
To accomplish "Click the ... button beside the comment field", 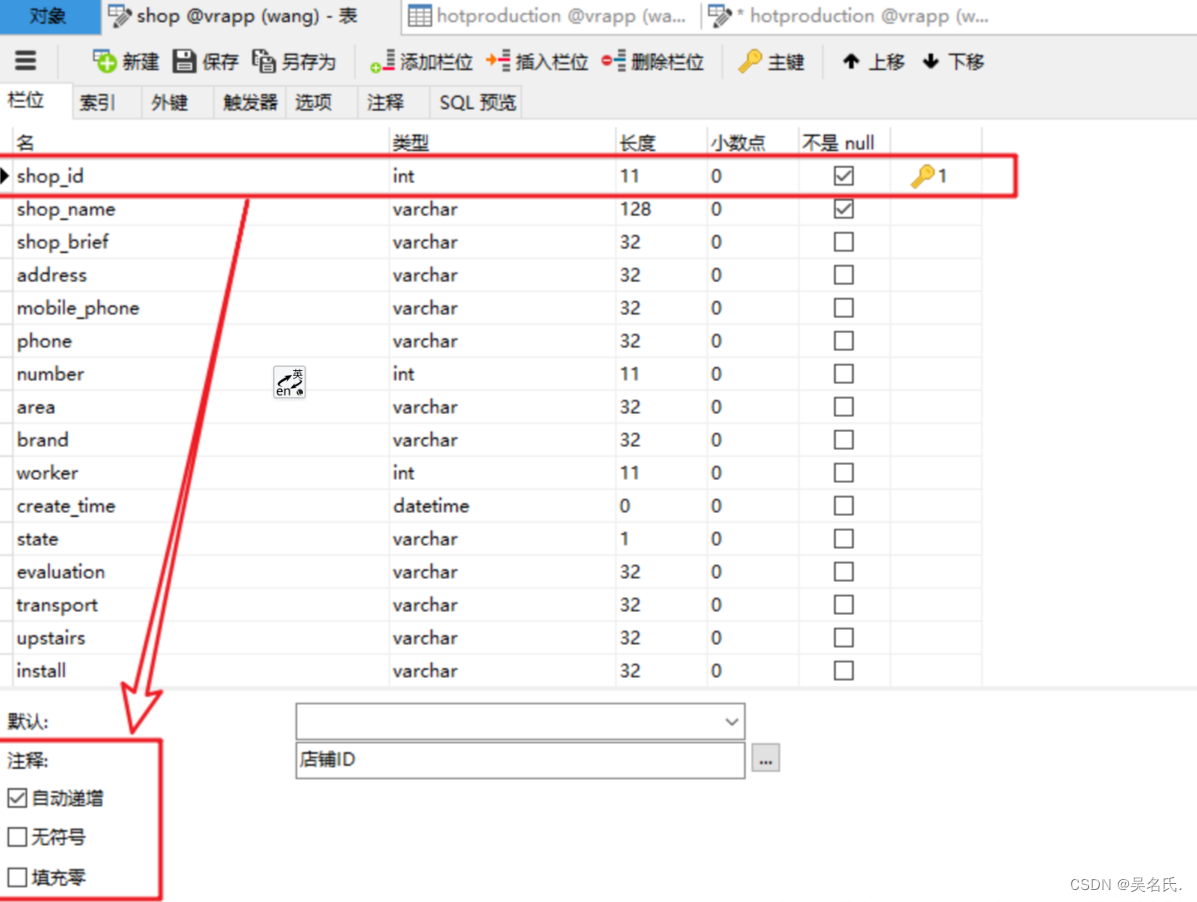I will tap(765, 760).
